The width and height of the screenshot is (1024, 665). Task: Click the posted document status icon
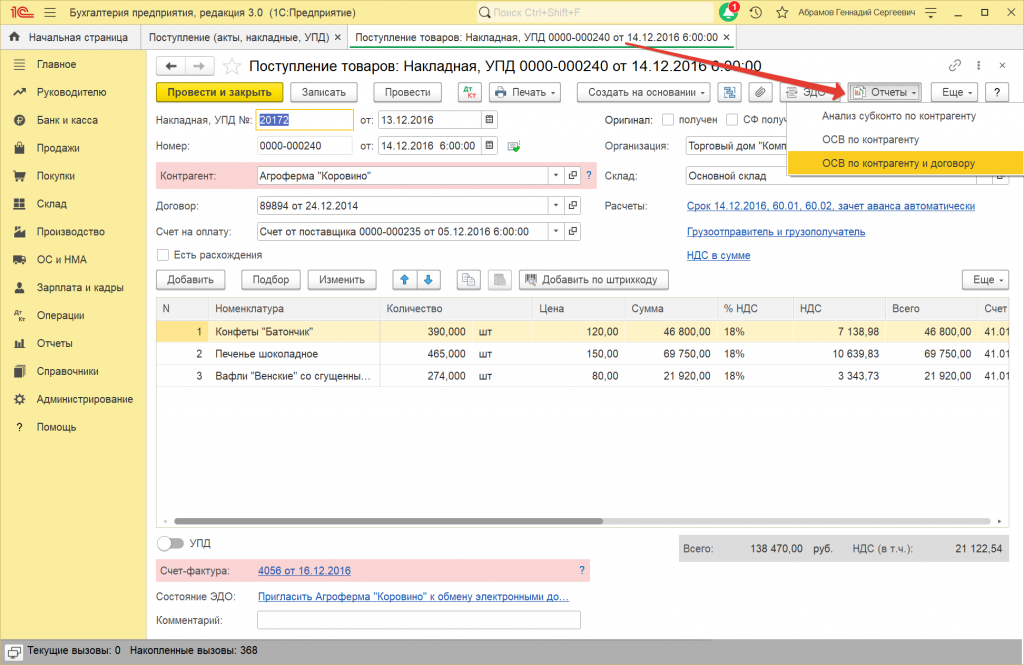click(x=514, y=146)
